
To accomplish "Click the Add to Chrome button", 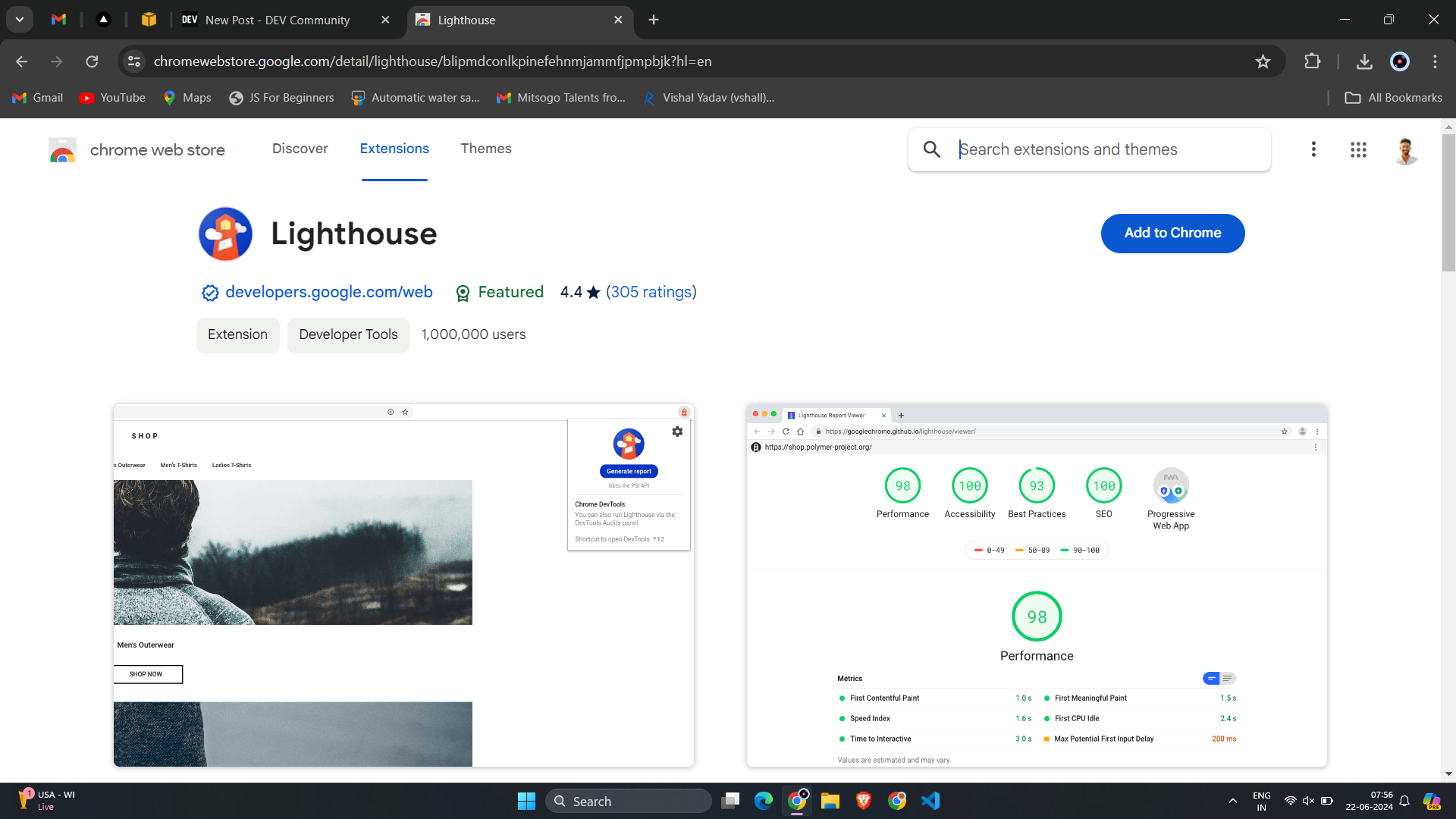I will 1172,233.
